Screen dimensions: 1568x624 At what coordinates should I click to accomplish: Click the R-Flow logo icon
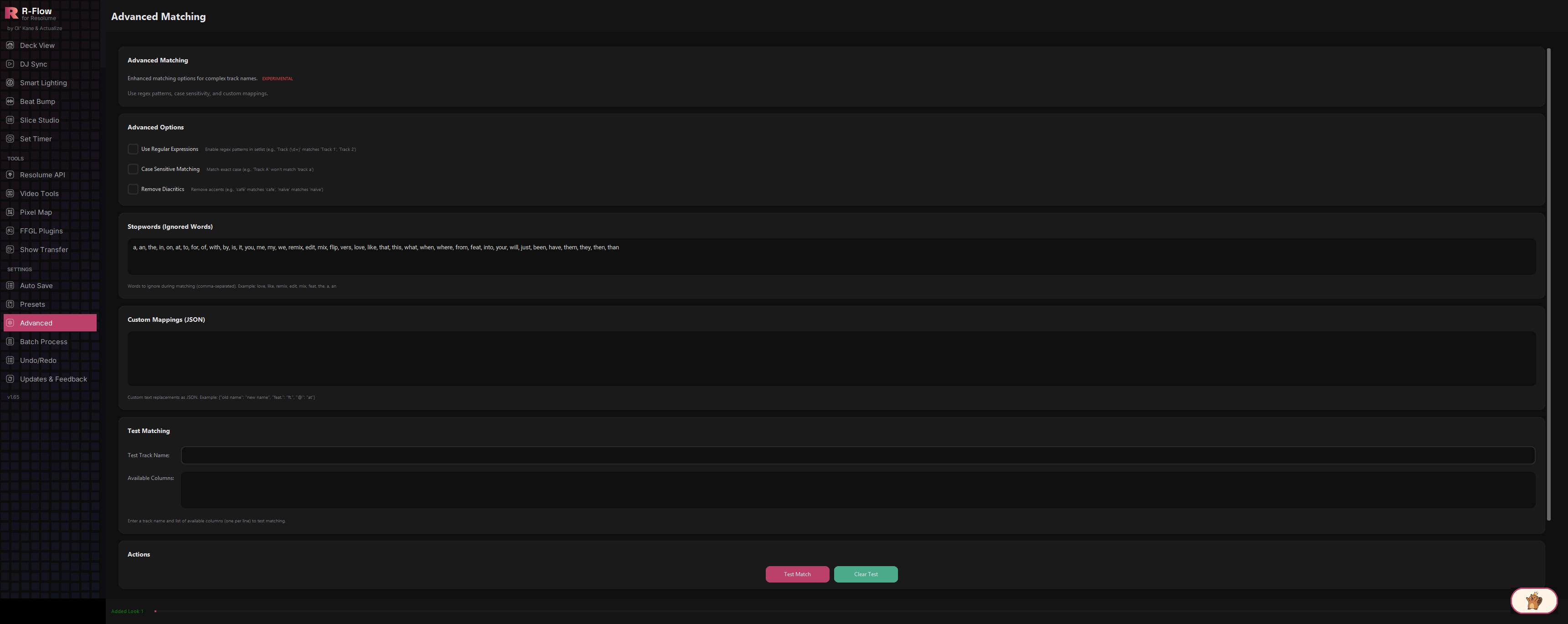click(11, 13)
